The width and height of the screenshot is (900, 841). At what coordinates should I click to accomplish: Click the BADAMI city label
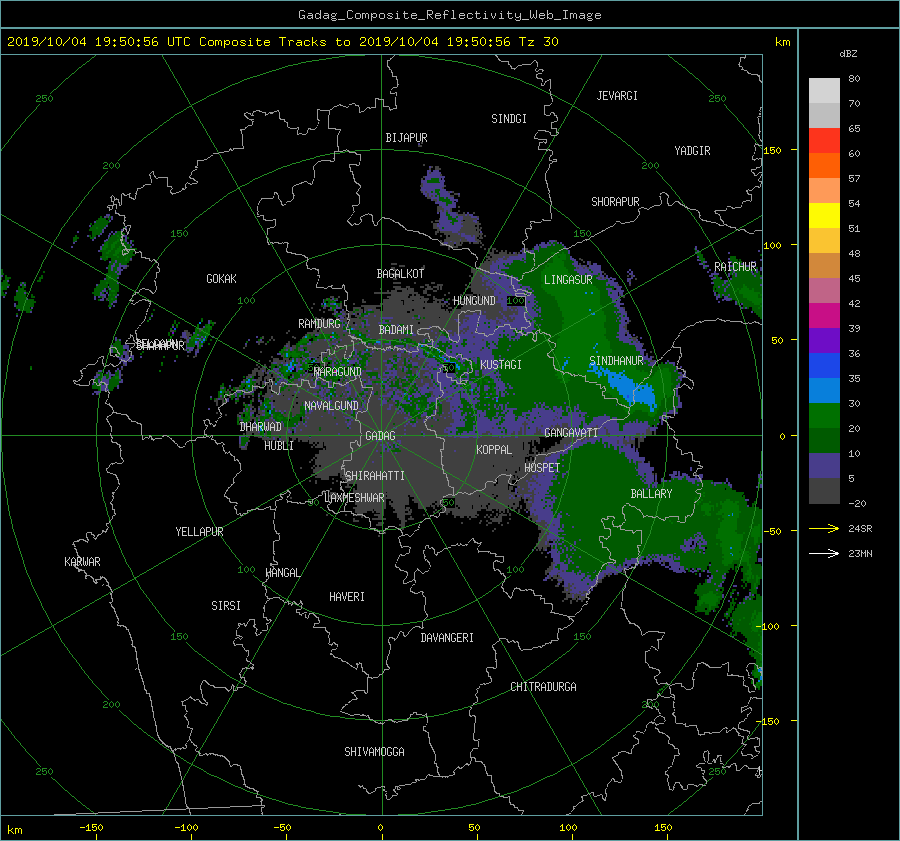coord(396,330)
